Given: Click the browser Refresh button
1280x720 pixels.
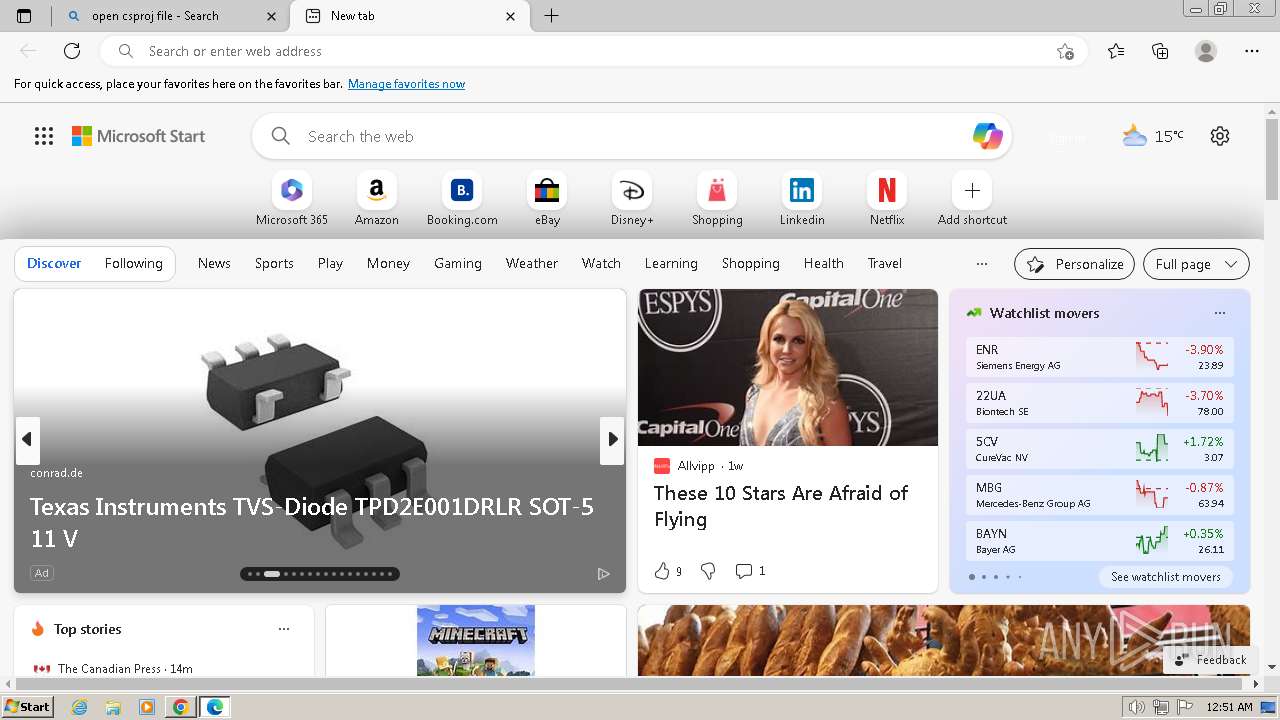Looking at the screenshot, I should pos(72,51).
